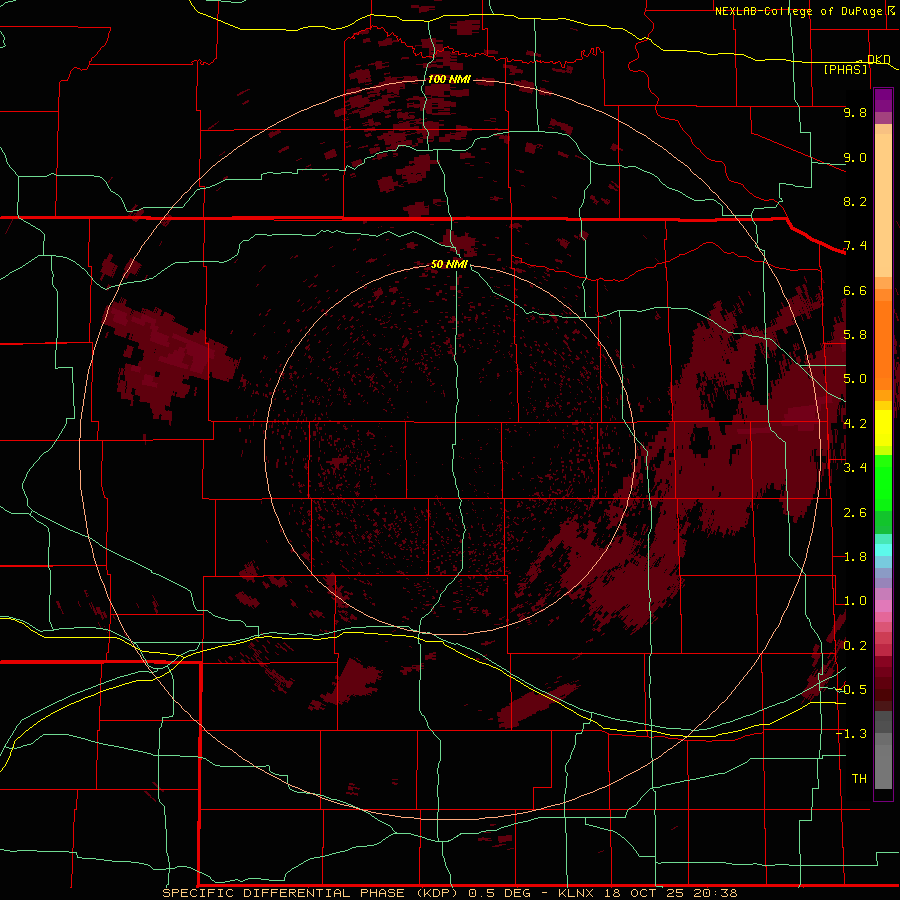This screenshot has height=900, width=900.
Task: Click the 0.2 value on the color scale
Action: 855,646
